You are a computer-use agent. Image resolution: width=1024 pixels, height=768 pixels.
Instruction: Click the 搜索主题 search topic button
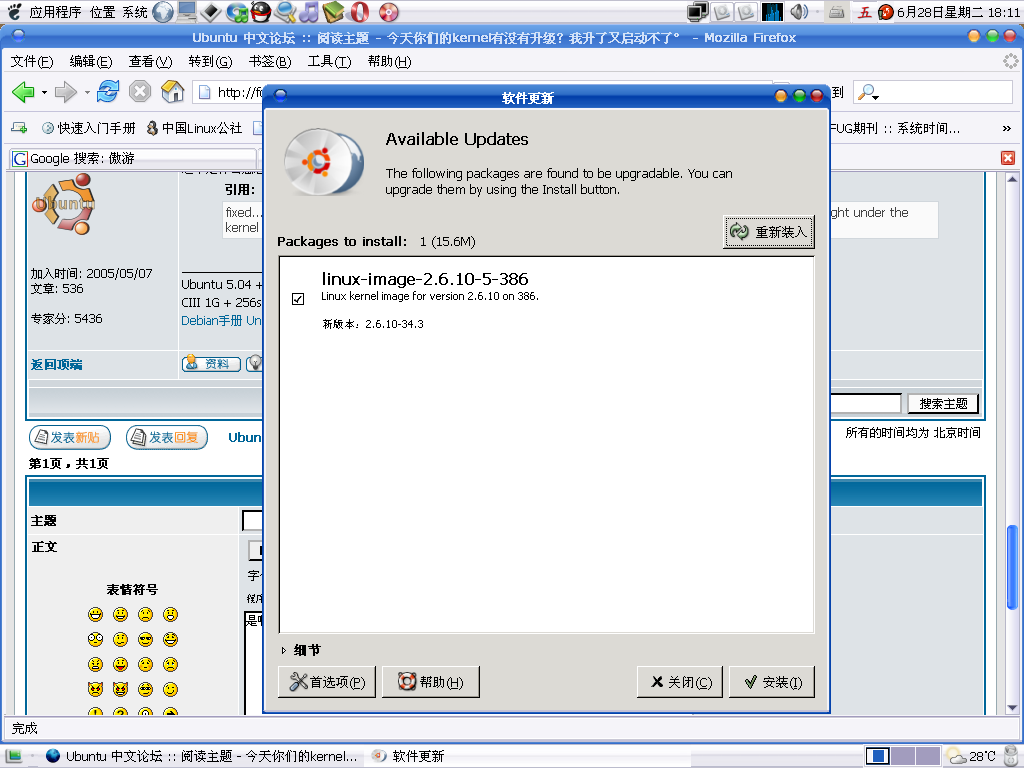[x=943, y=404]
